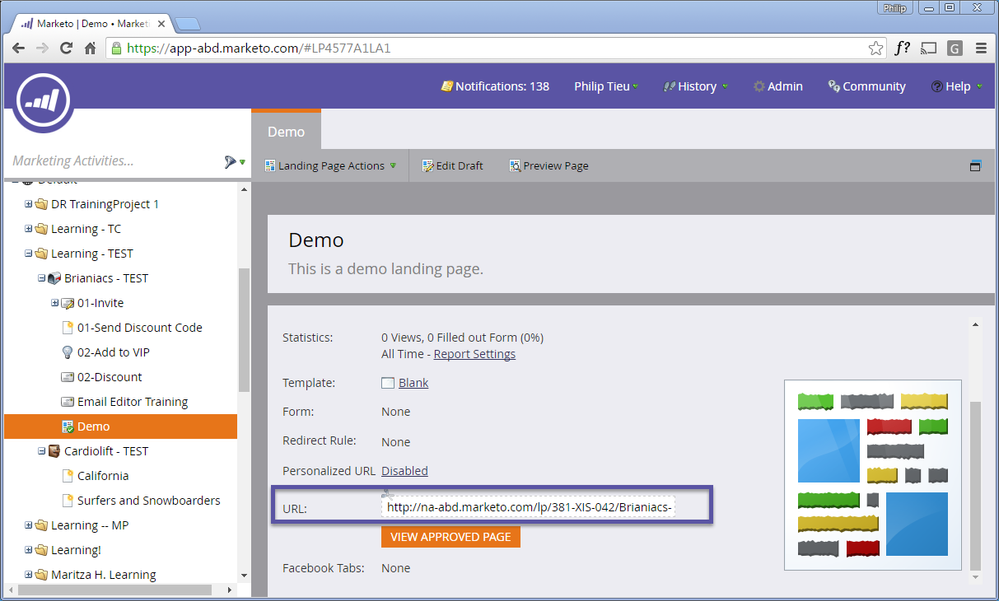999x601 pixels.
Task: Click the Blank template link
Action: (413, 383)
